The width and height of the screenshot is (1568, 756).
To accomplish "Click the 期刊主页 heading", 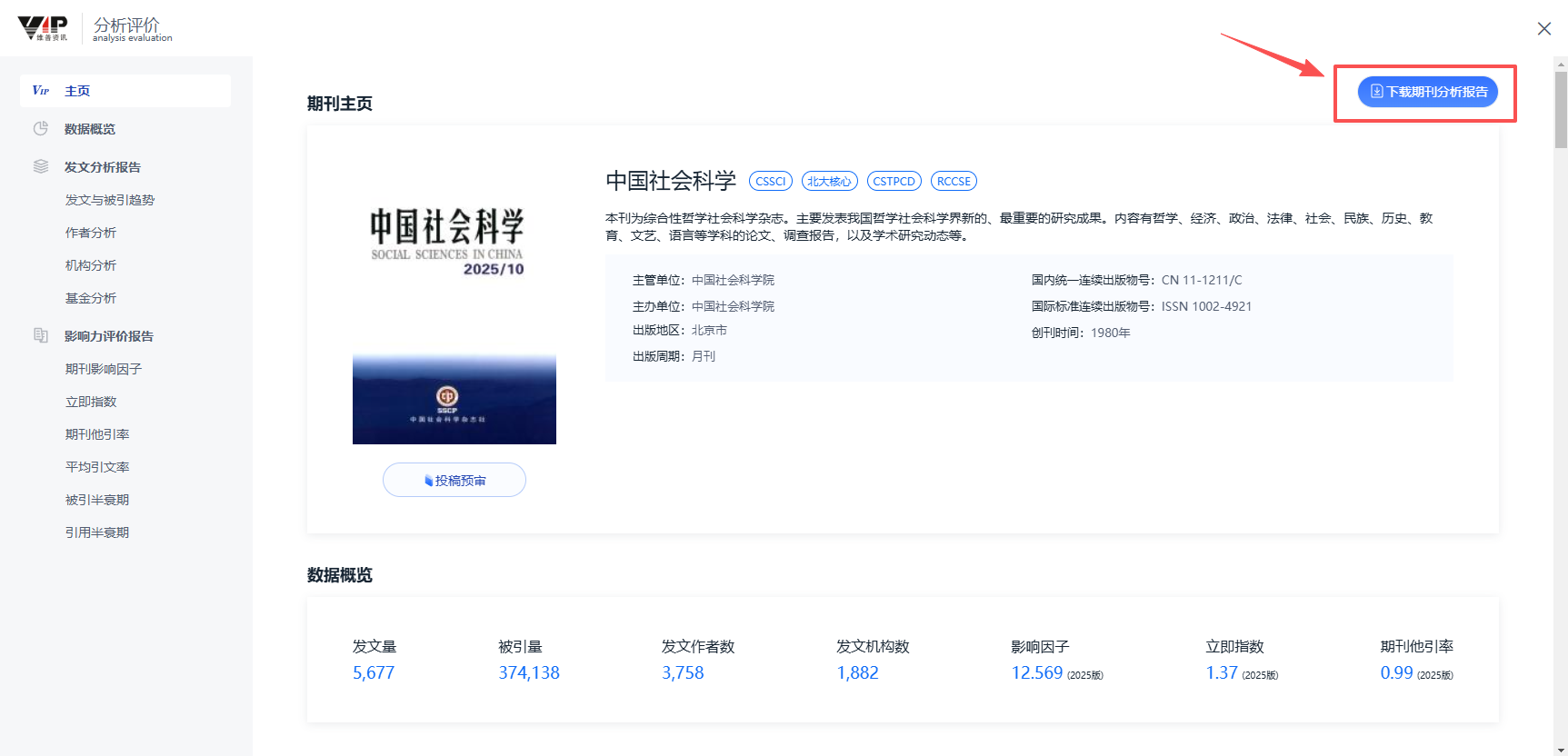I will pos(340,104).
